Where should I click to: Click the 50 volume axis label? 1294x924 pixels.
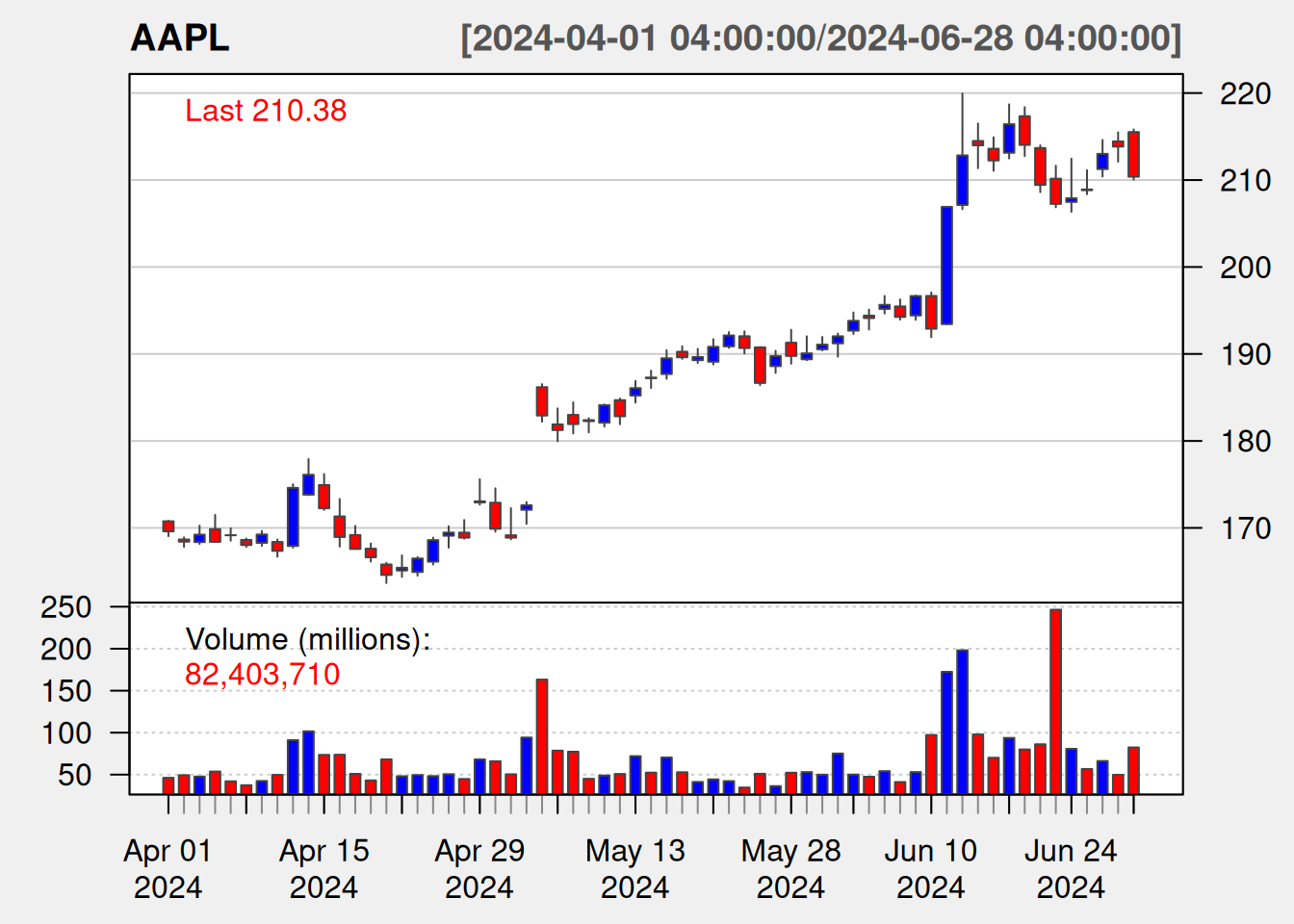click(x=75, y=775)
